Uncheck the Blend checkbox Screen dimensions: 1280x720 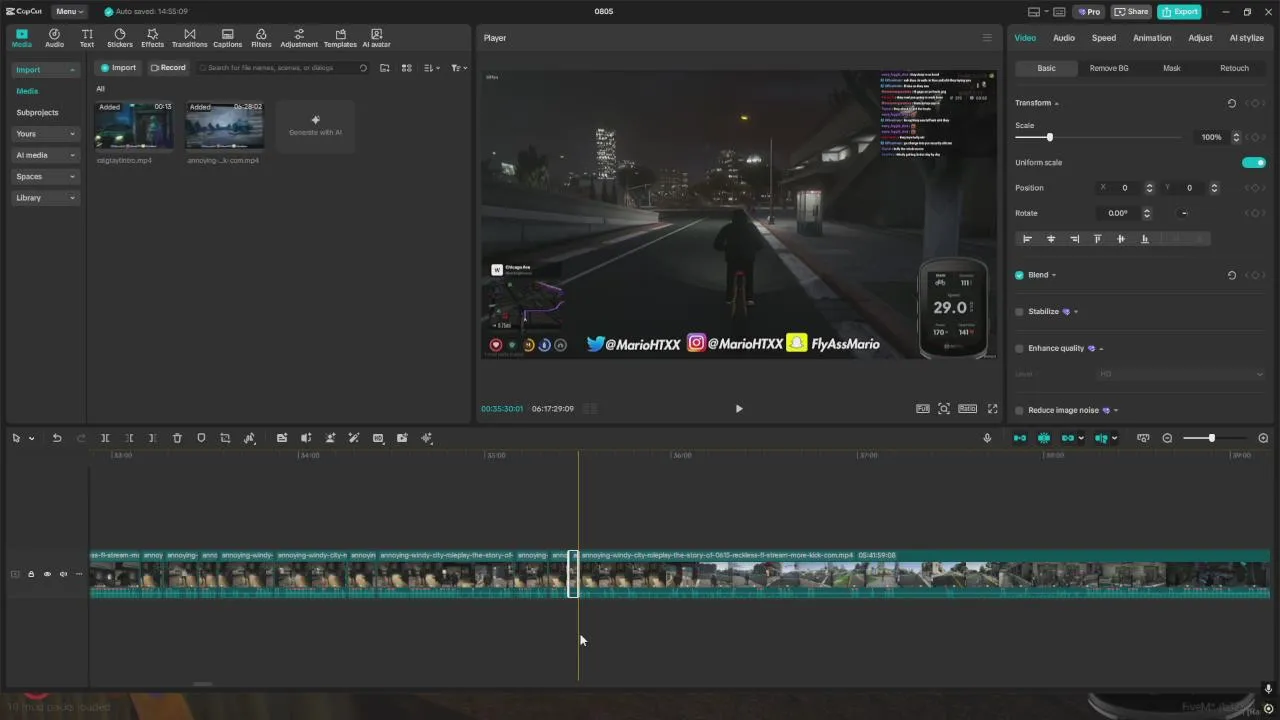click(1019, 275)
